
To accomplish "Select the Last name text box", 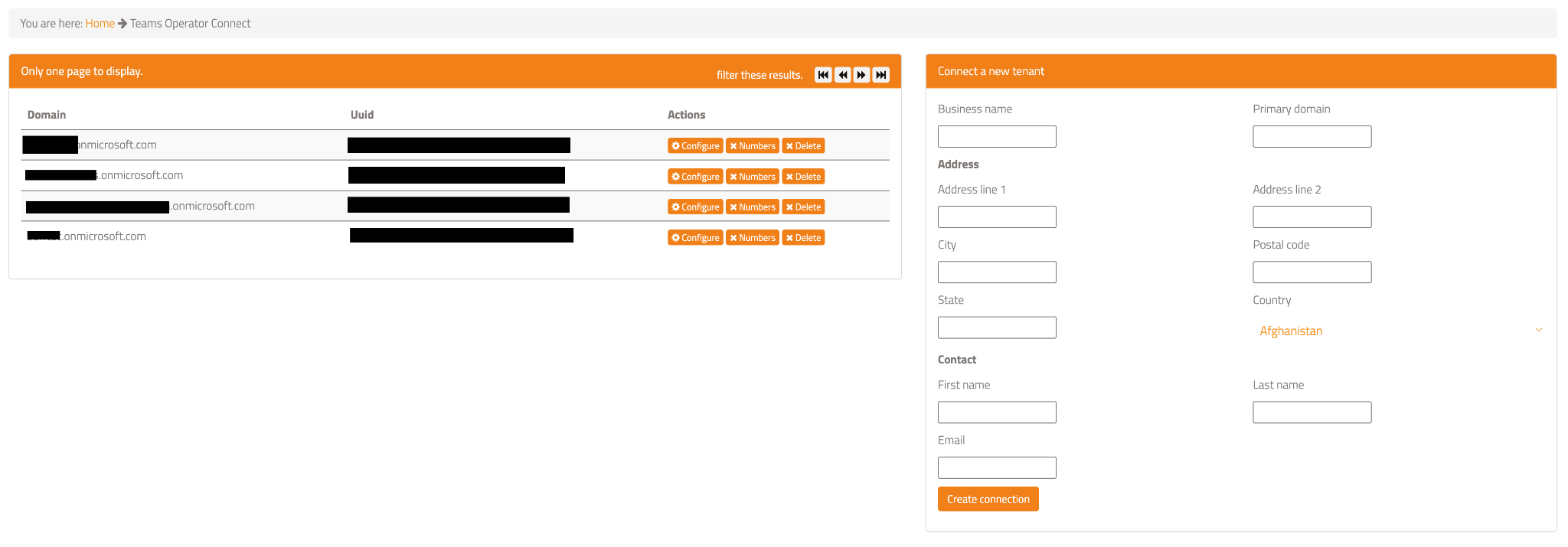I will tap(1312, 412).
